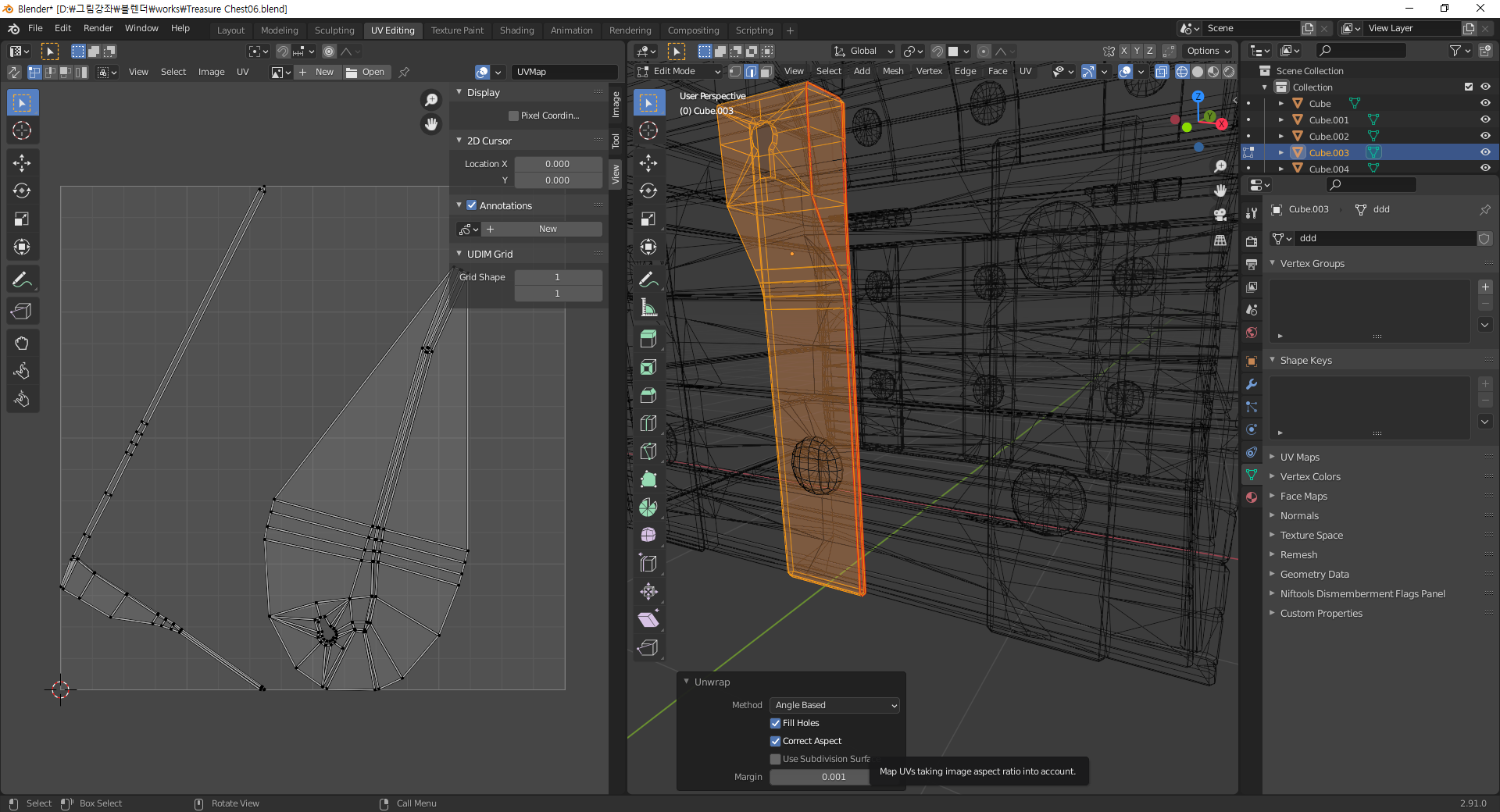
Task: Select the Rotate tool in UV editor toolbar
Action: (22, 191)
